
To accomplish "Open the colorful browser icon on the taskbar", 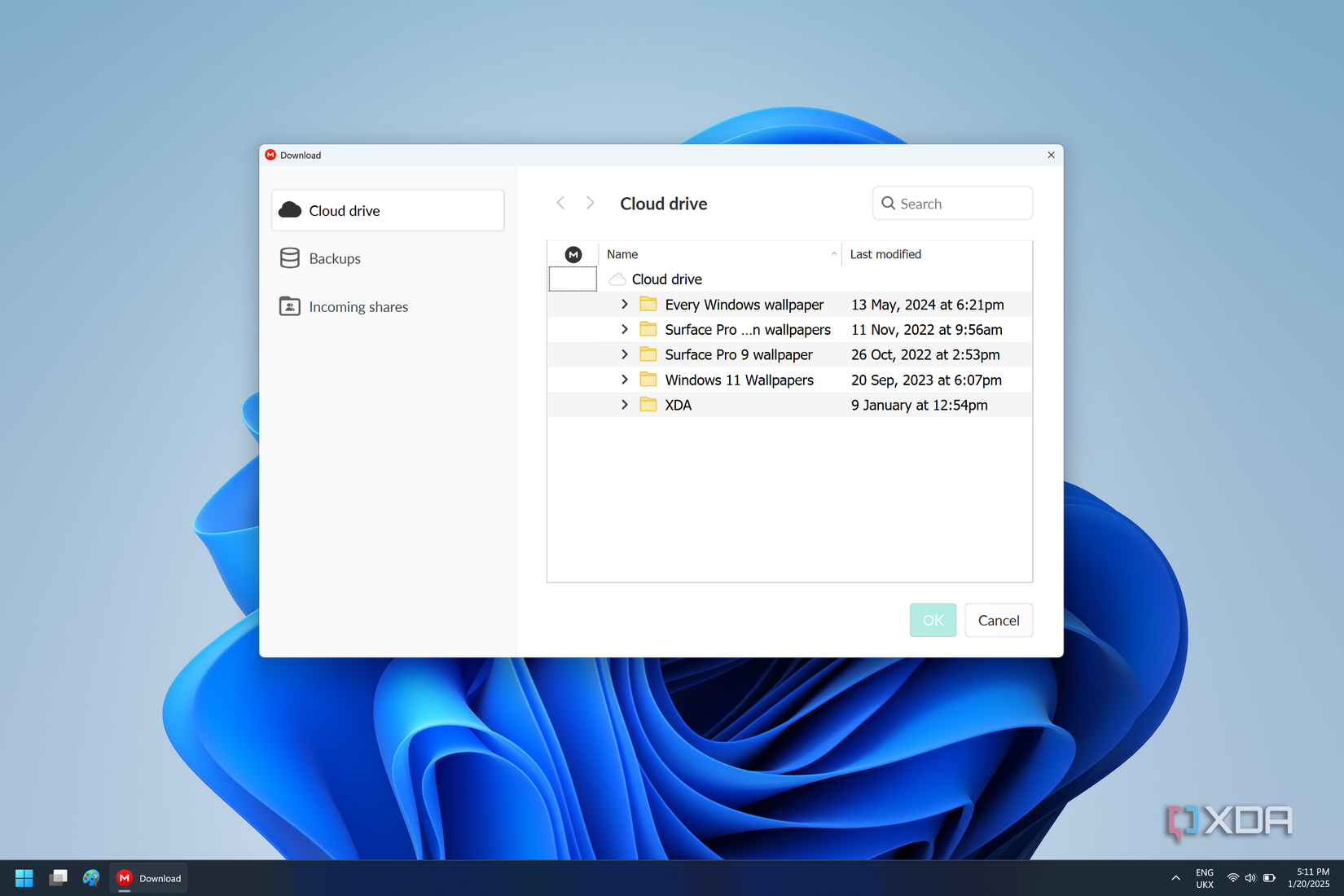I will pyautogui.click(x=91, y=878).
